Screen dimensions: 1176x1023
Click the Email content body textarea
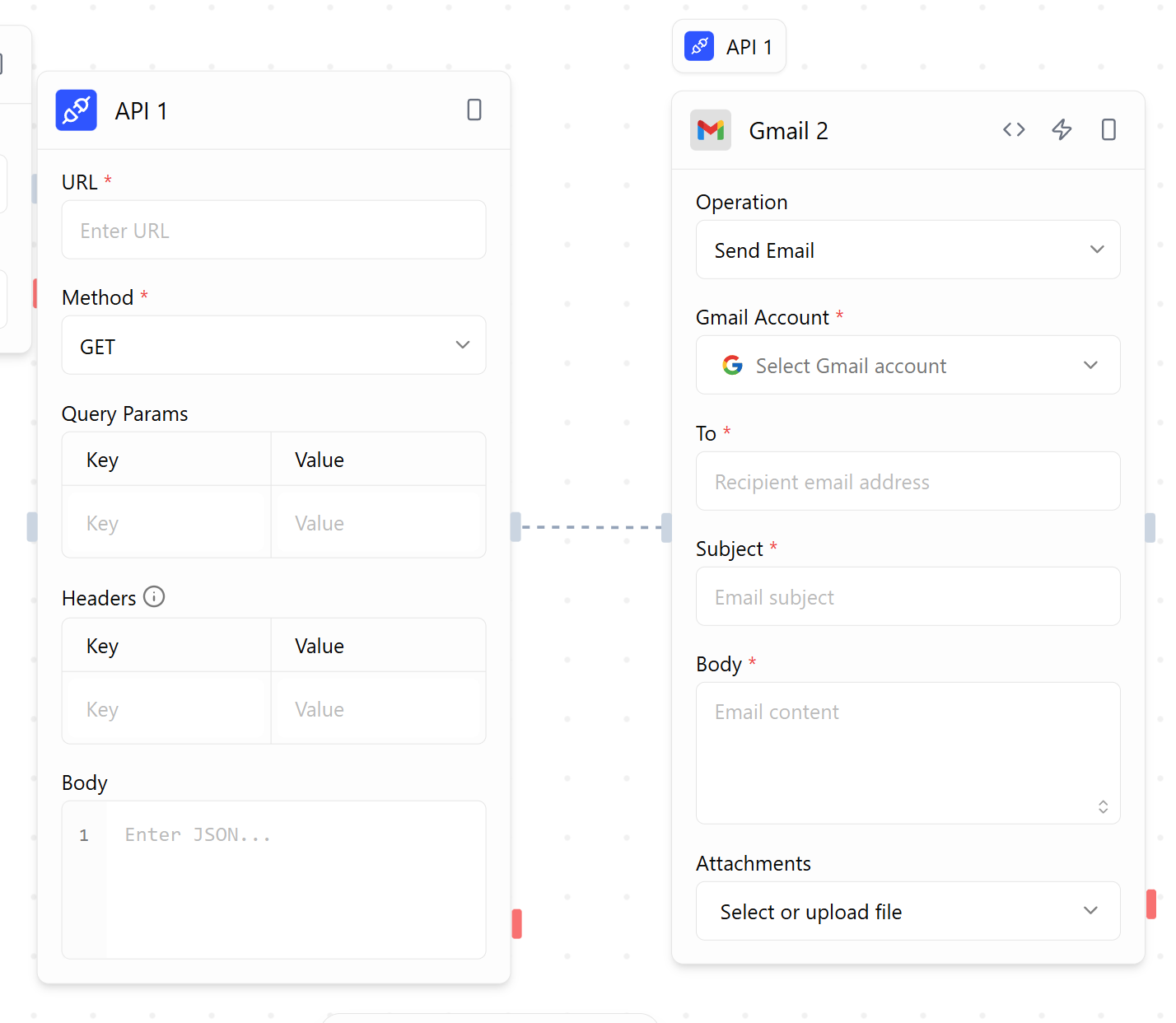click(x=898, y=751)
